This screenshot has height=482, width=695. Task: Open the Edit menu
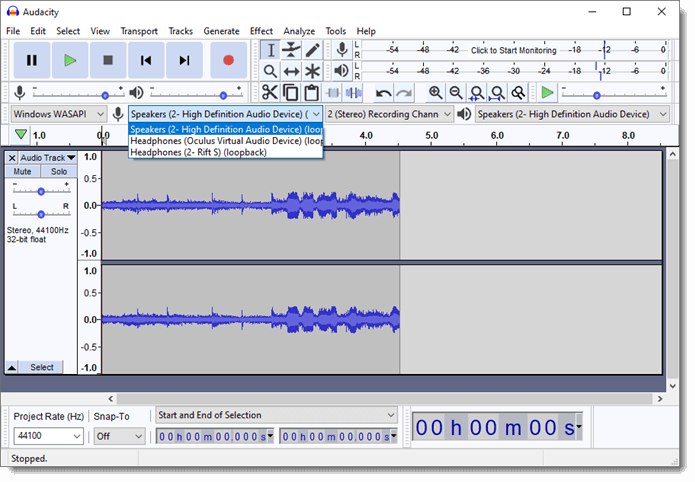click(38, 31)
